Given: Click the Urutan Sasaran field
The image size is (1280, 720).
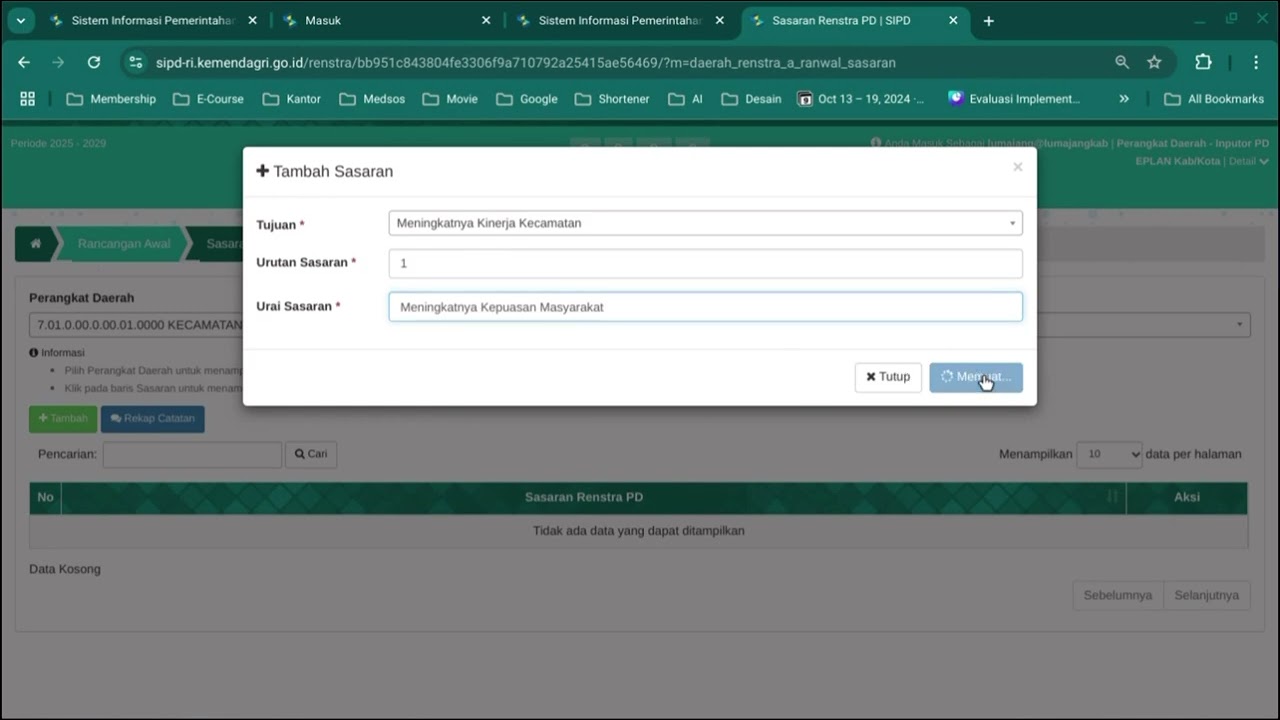Looking at the screenshot, I should click(x=705, y=263).
